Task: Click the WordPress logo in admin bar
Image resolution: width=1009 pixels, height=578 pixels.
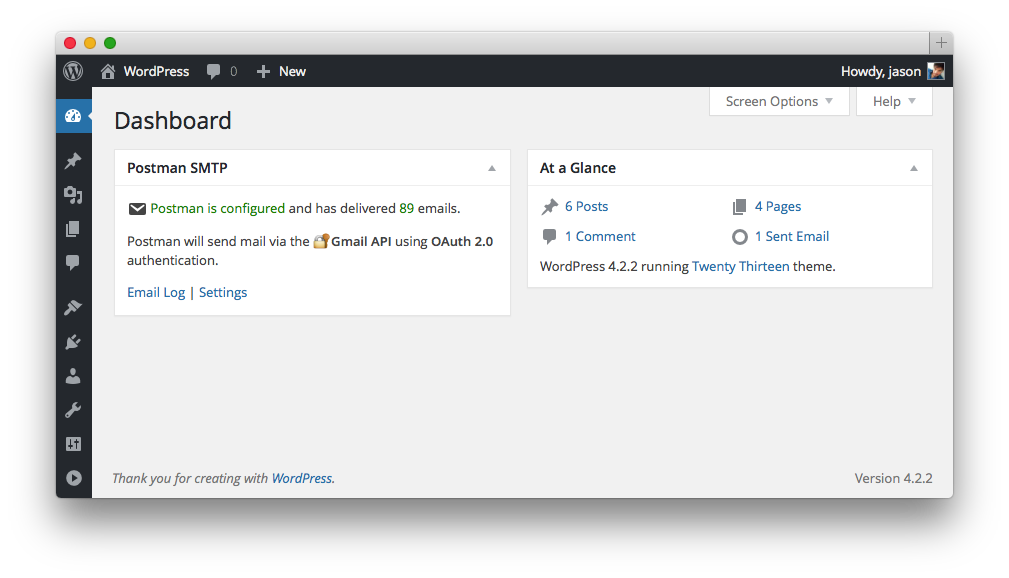Action: [x=73, y=71]
